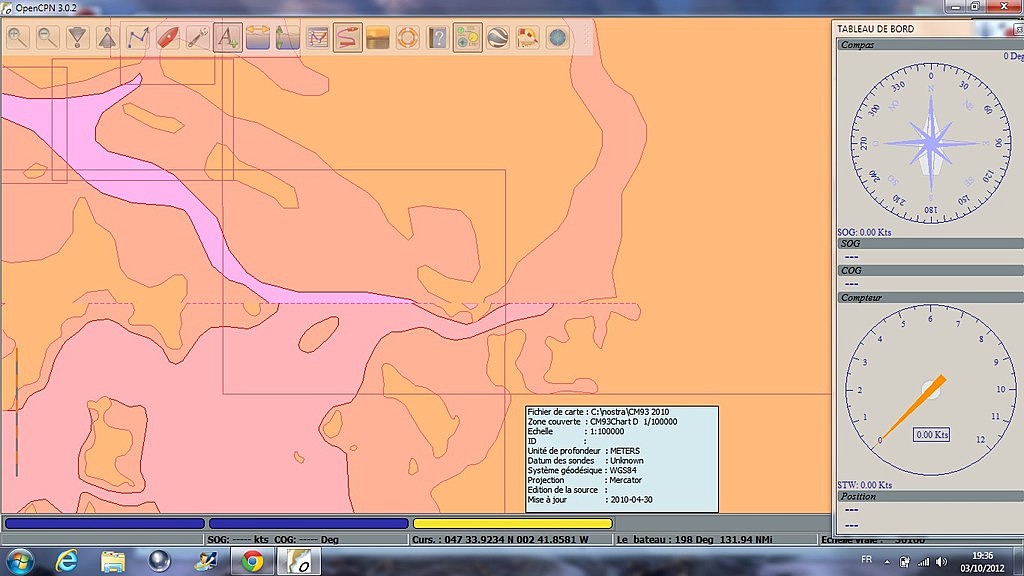Click the chart-with-flag plugin toolbar icon

528,37
